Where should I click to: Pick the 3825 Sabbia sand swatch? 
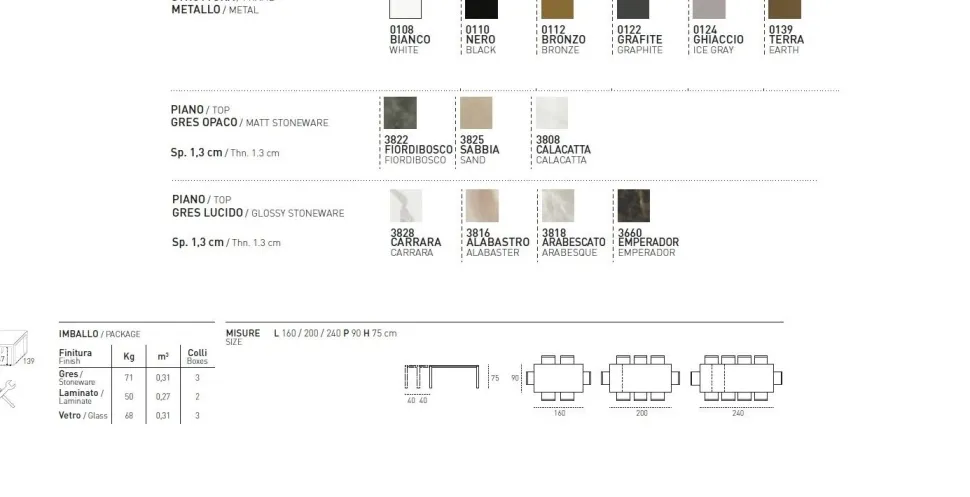476,113
